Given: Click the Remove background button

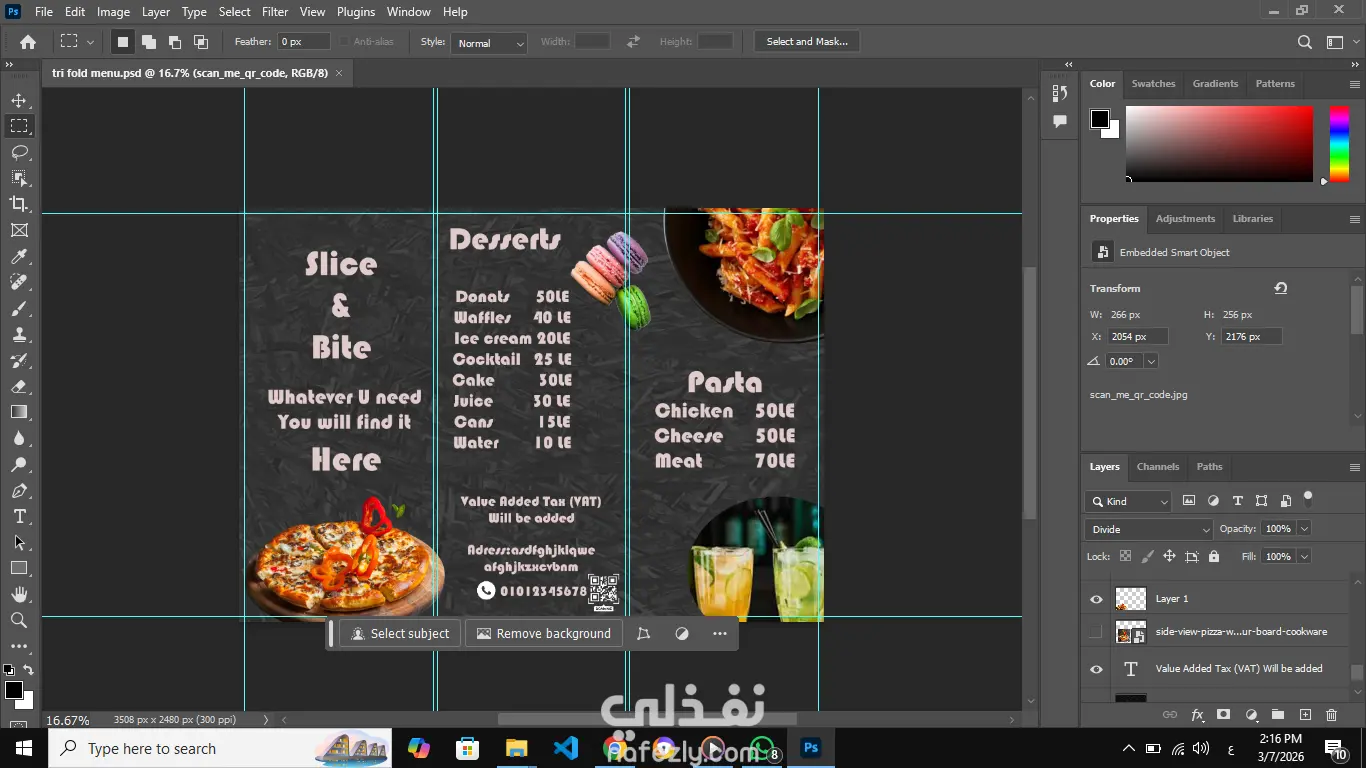Looking at the screenshot, I should (544, 633).
